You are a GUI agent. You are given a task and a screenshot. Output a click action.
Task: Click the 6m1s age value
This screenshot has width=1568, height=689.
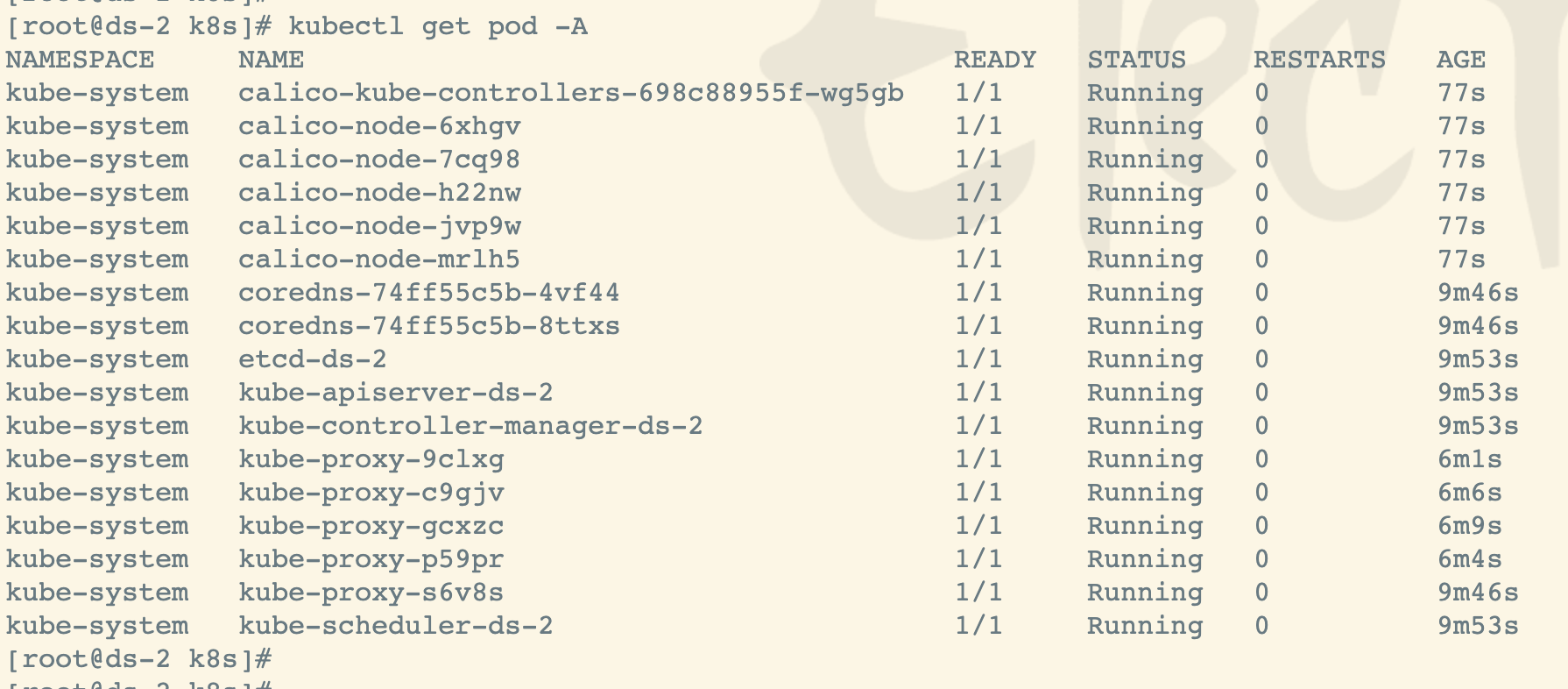coord(1469,459)
